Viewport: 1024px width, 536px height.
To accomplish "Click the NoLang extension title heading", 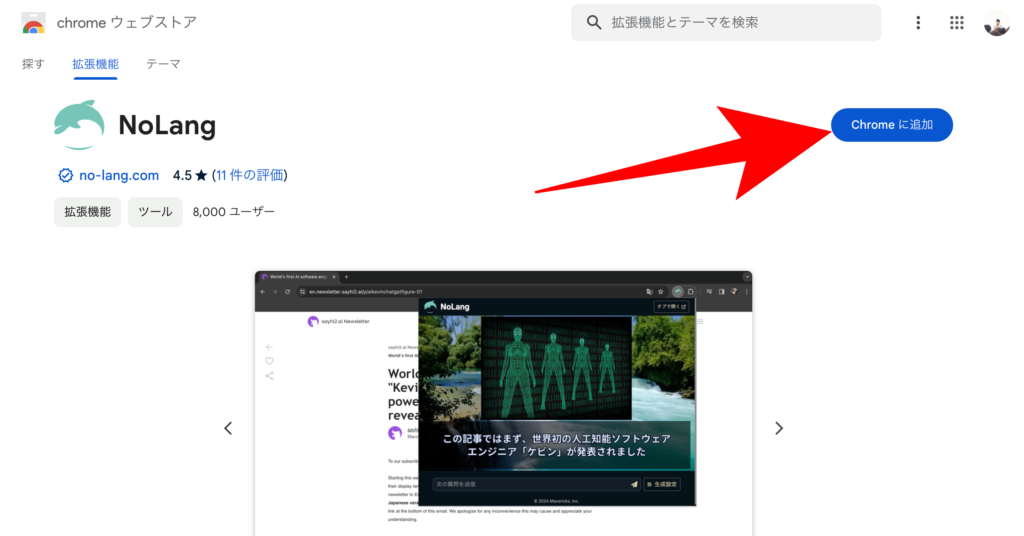I will (x=167, y=125).
